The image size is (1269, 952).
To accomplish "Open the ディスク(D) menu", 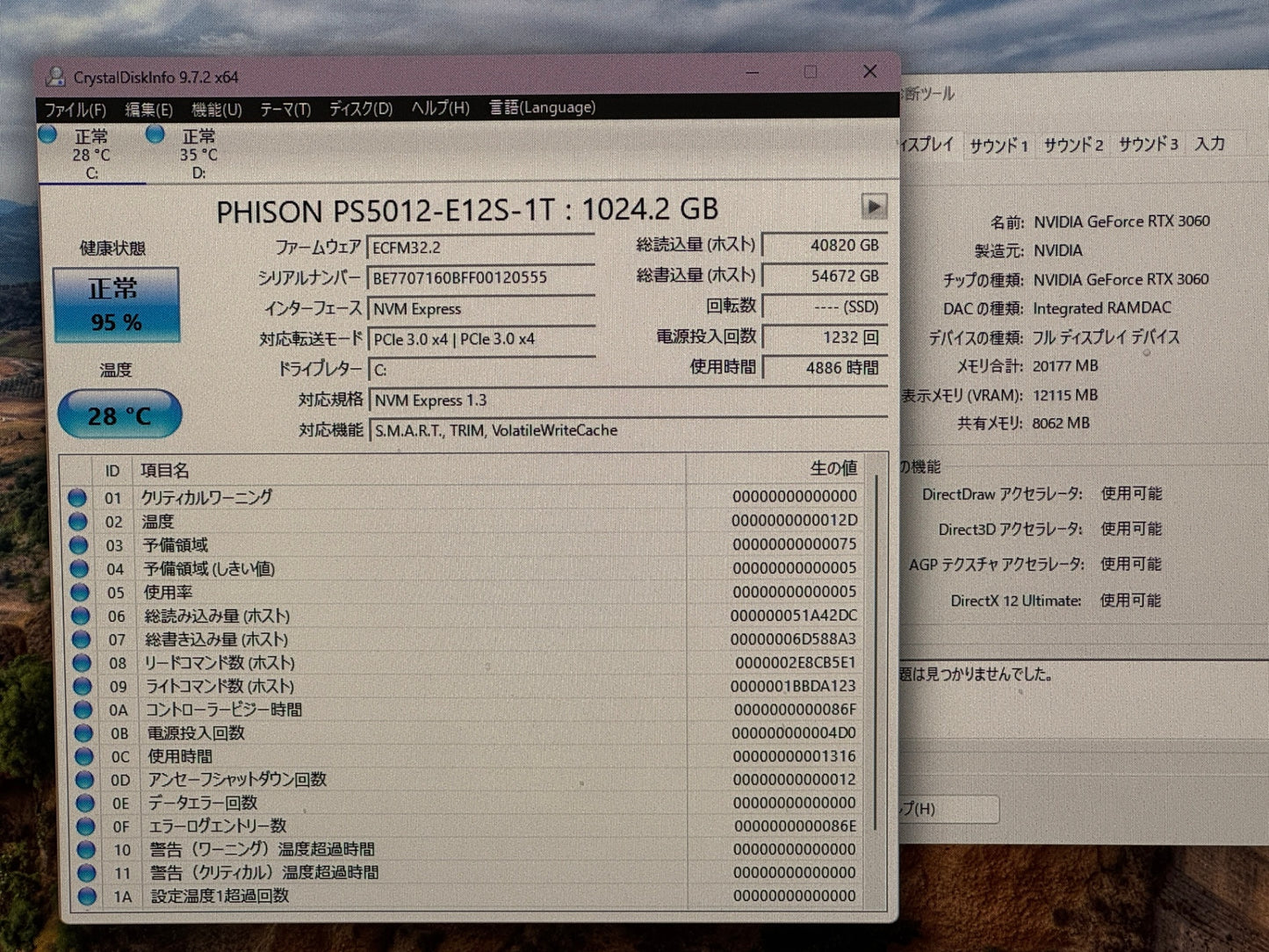I will pyautogui.click(x=361, y=108).
